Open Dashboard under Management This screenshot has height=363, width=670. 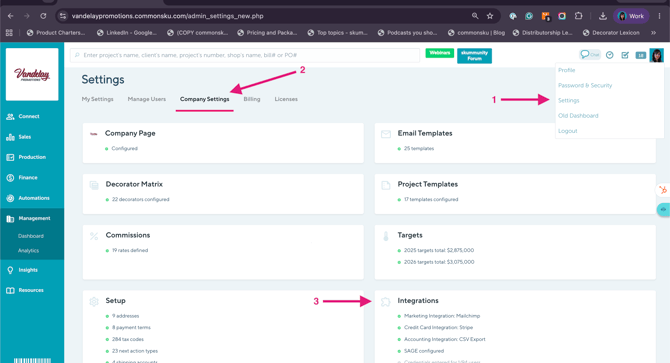click(31, 236)
